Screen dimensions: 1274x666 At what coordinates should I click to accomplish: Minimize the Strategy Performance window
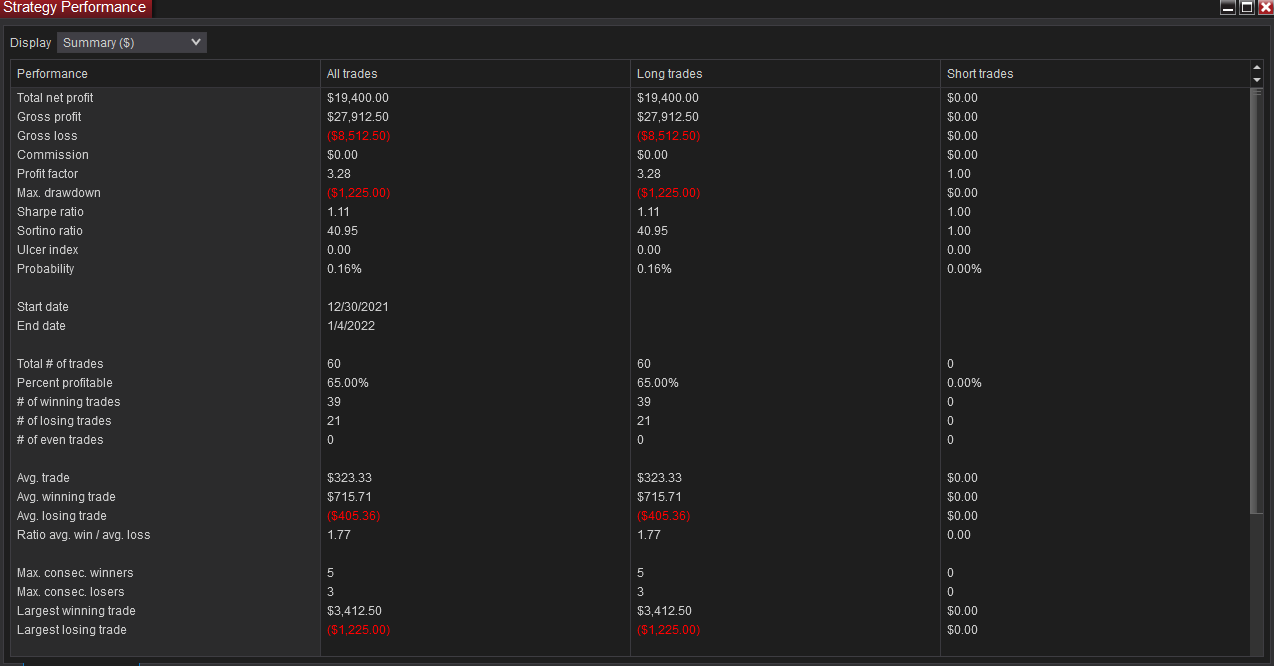tap(1228, 8)
